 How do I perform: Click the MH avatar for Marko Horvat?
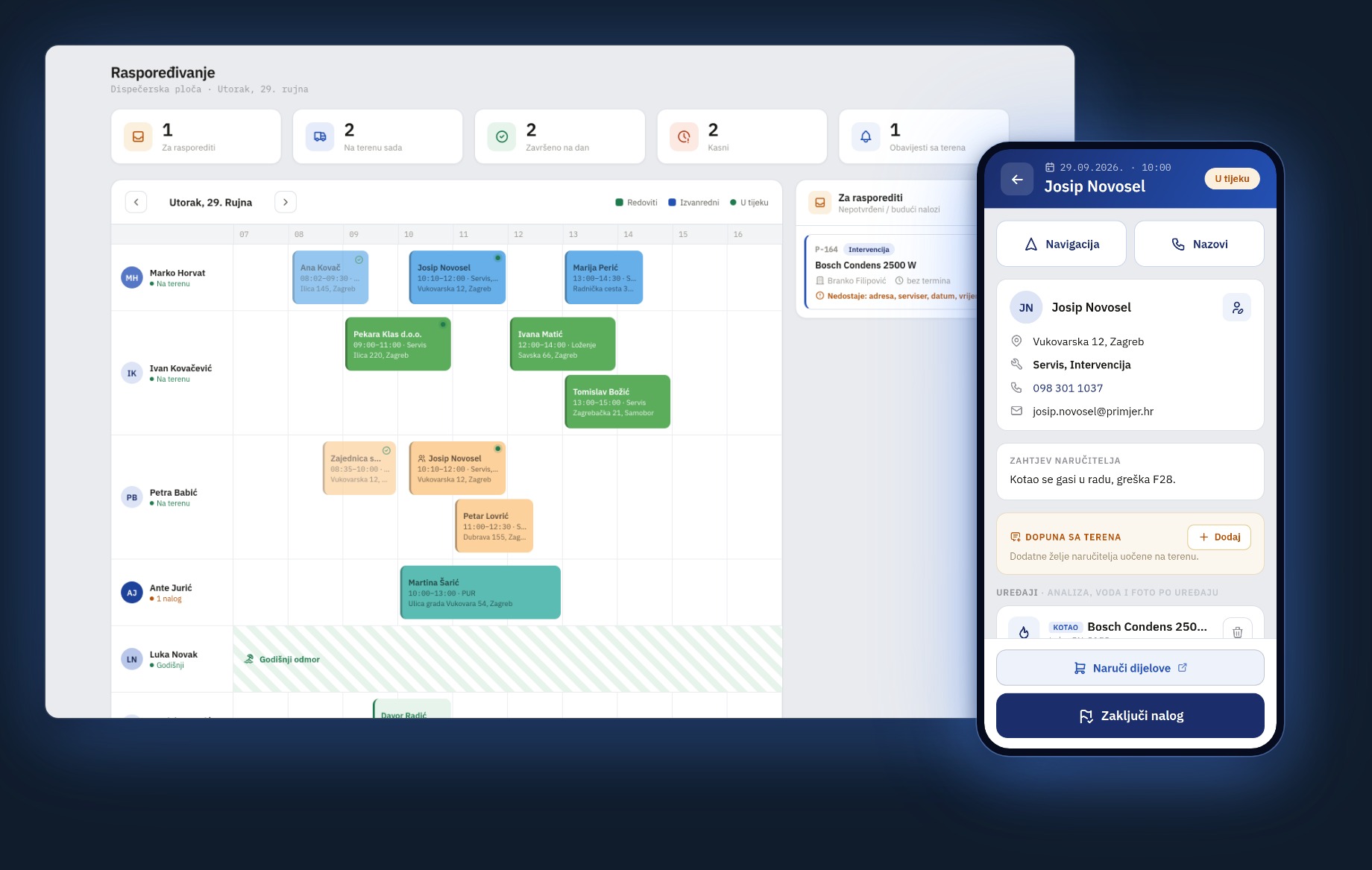coord(132,277)
